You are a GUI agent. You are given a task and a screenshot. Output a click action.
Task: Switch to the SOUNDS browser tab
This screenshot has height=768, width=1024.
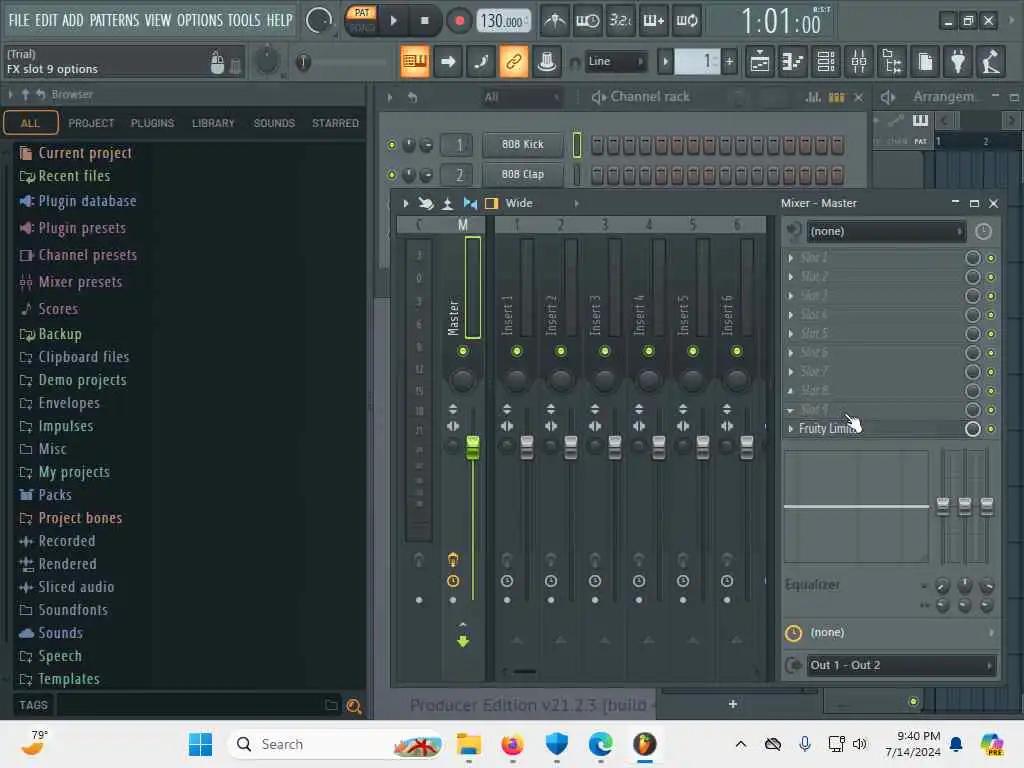pos(274,123)
